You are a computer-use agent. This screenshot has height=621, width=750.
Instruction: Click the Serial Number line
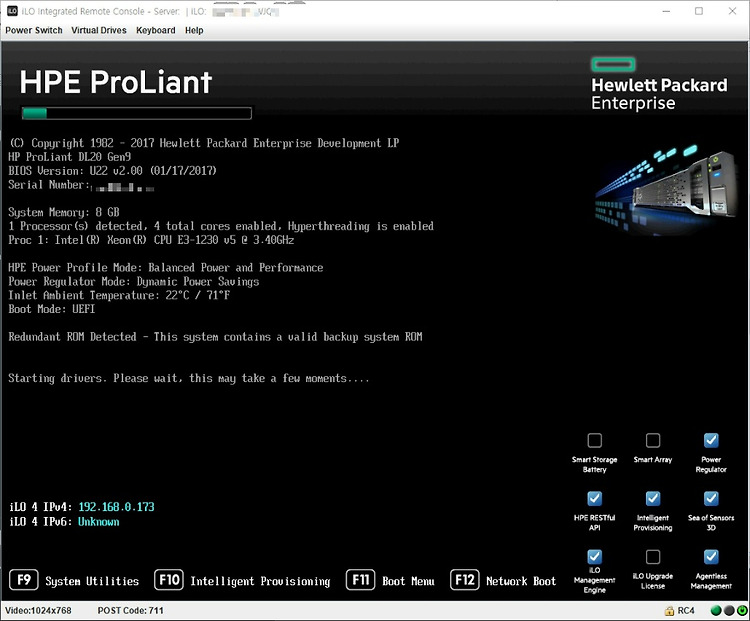81,185
